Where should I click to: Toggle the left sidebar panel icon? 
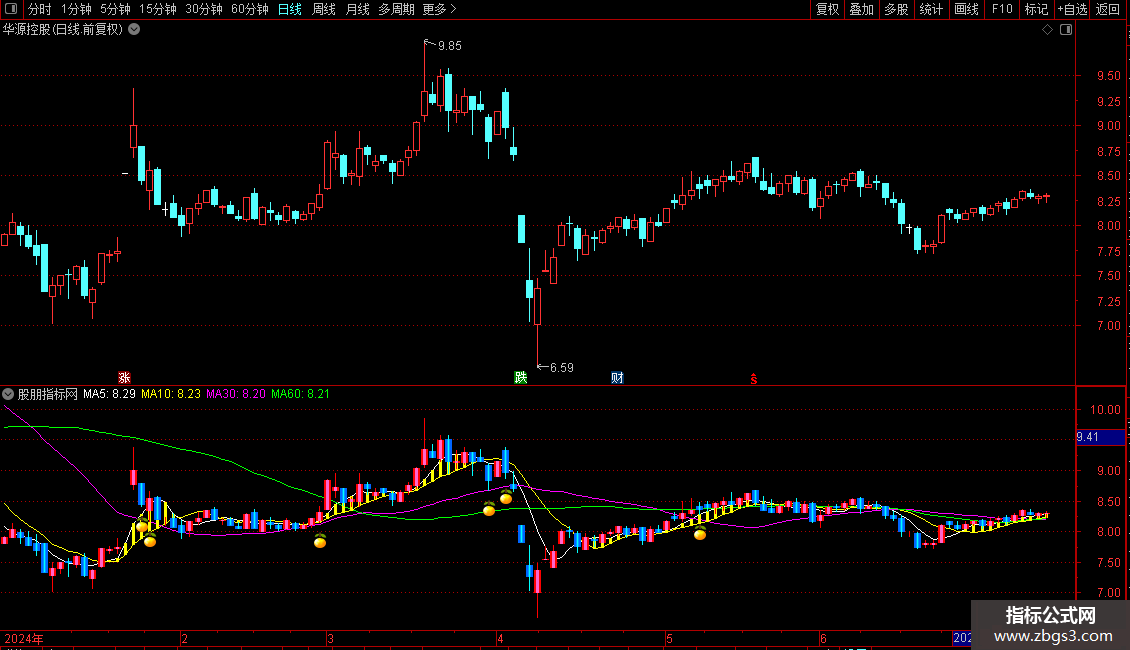11,9
